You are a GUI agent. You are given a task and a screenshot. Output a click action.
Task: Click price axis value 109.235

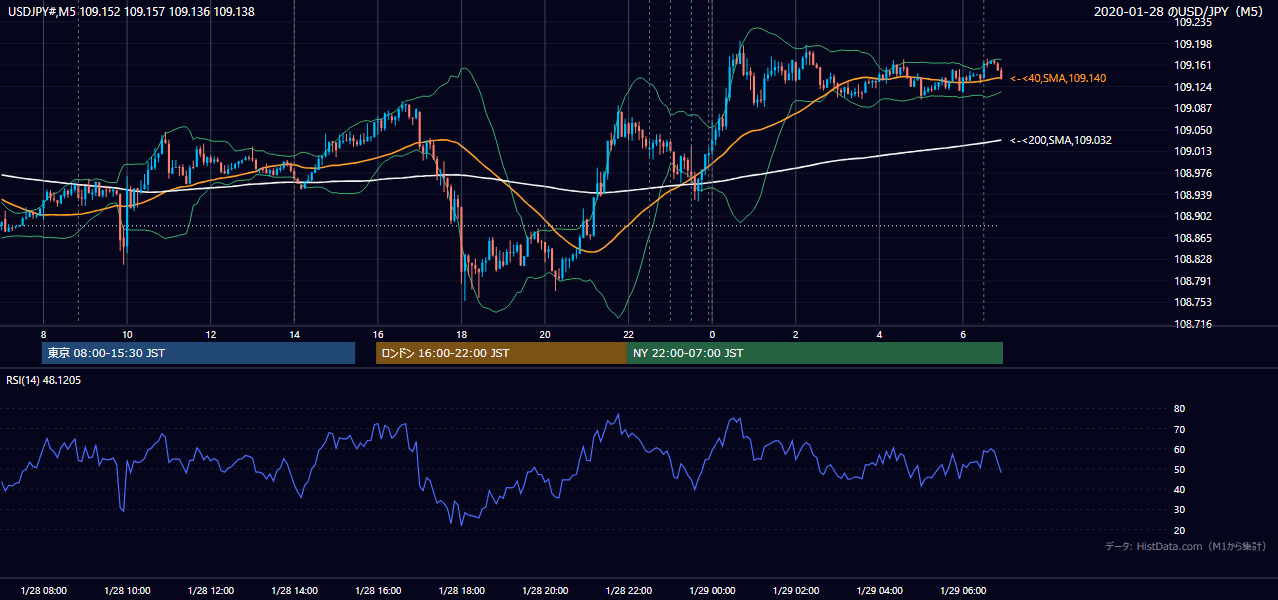click(1193, 22)
